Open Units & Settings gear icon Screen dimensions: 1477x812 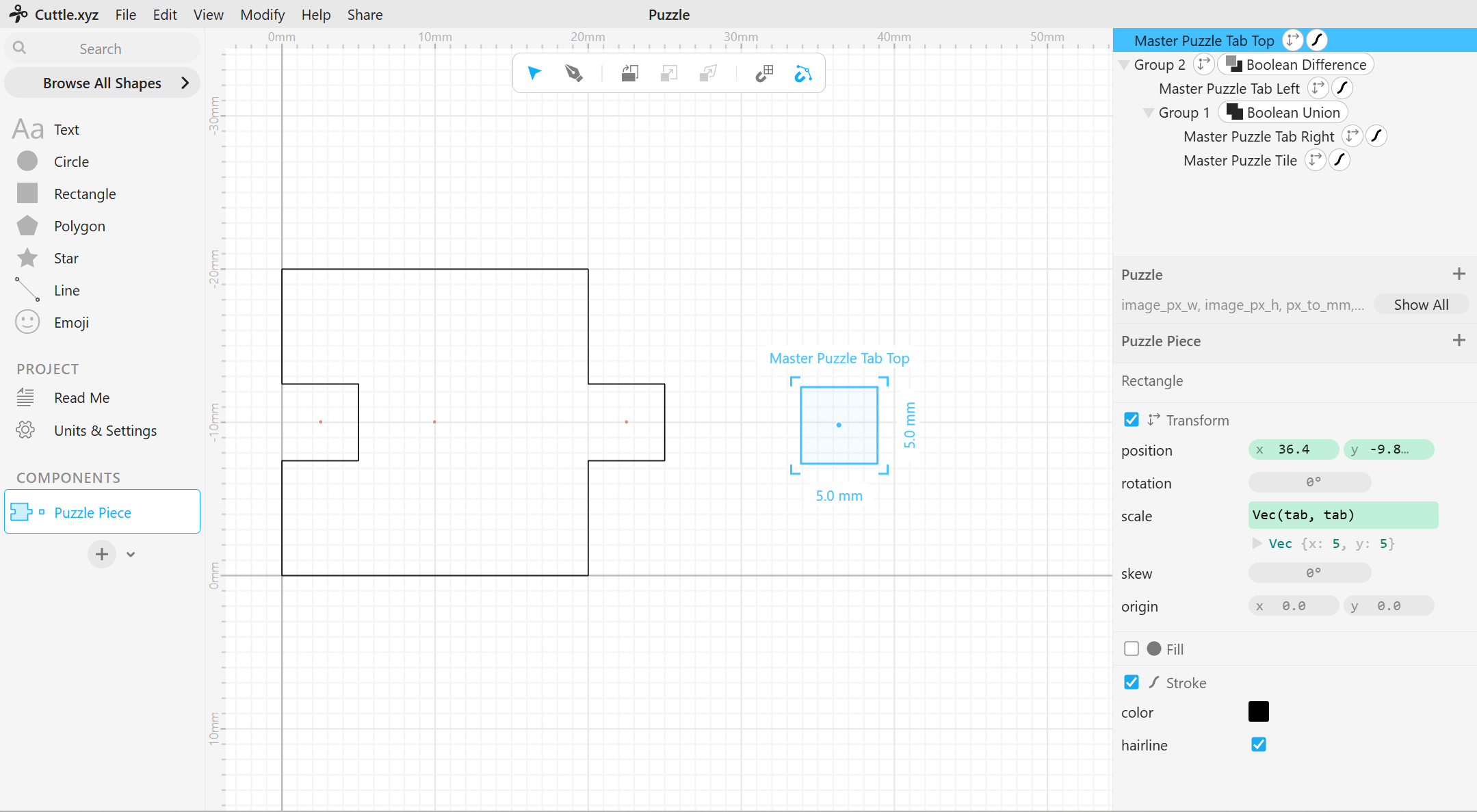[25, 430]
